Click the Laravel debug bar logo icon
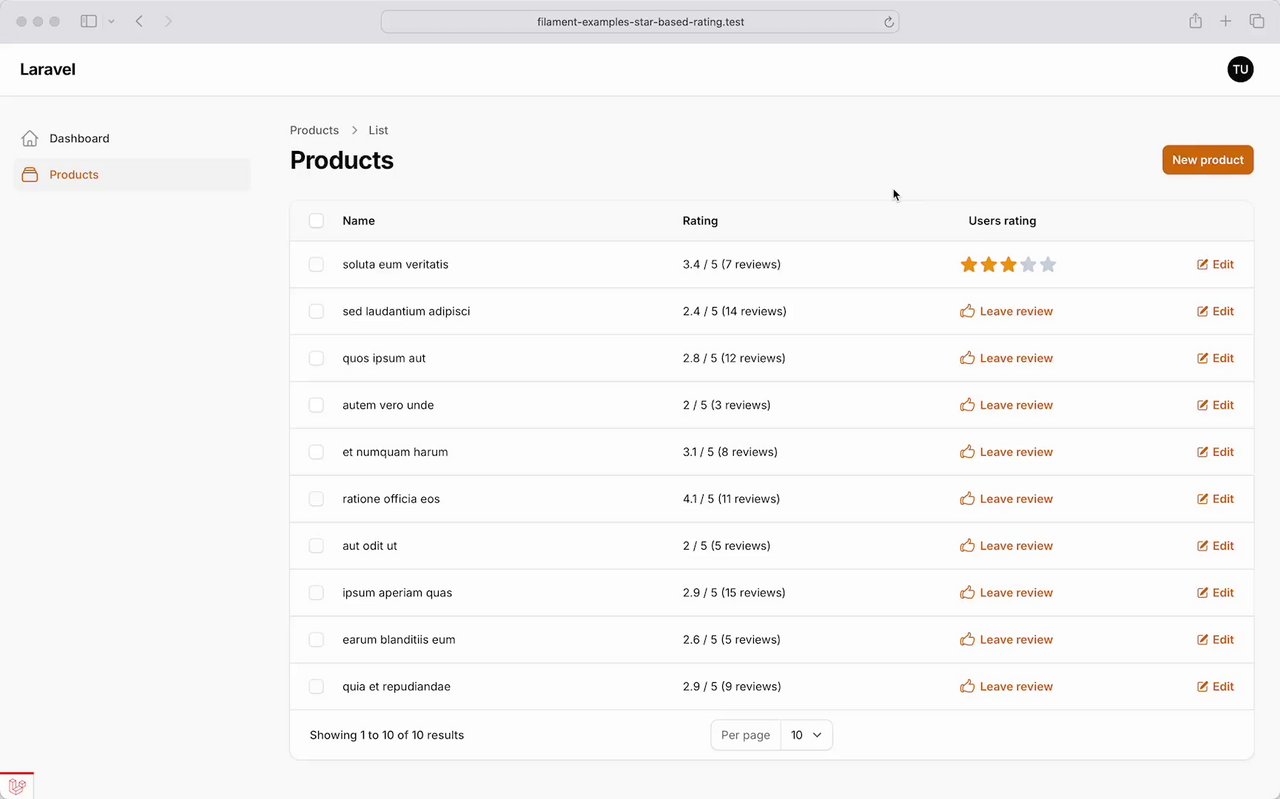The image size is (1280, 799). click(17, 787)
